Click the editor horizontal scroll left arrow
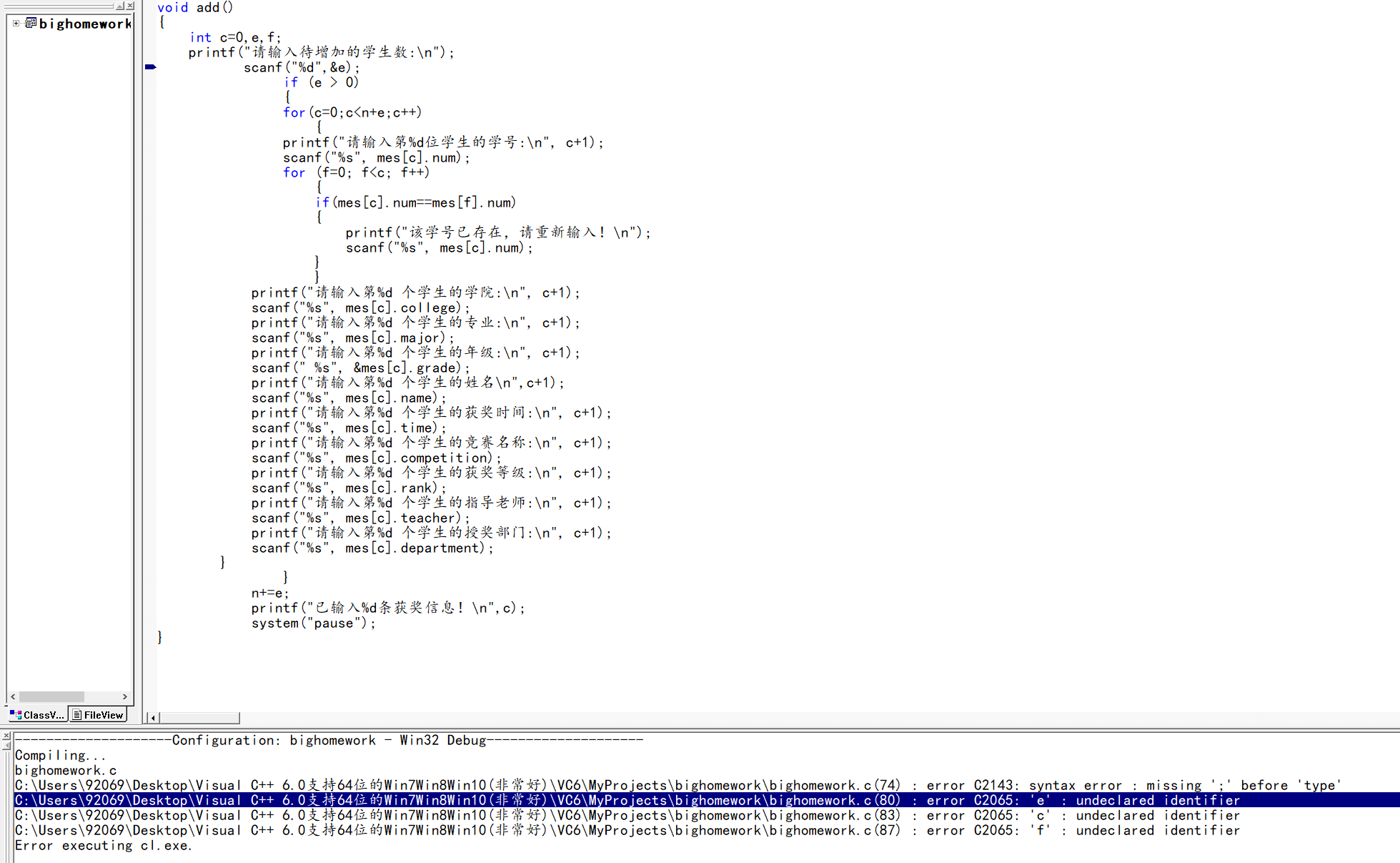Screen dimensions: 1400x863 click(x=153, y=718)
